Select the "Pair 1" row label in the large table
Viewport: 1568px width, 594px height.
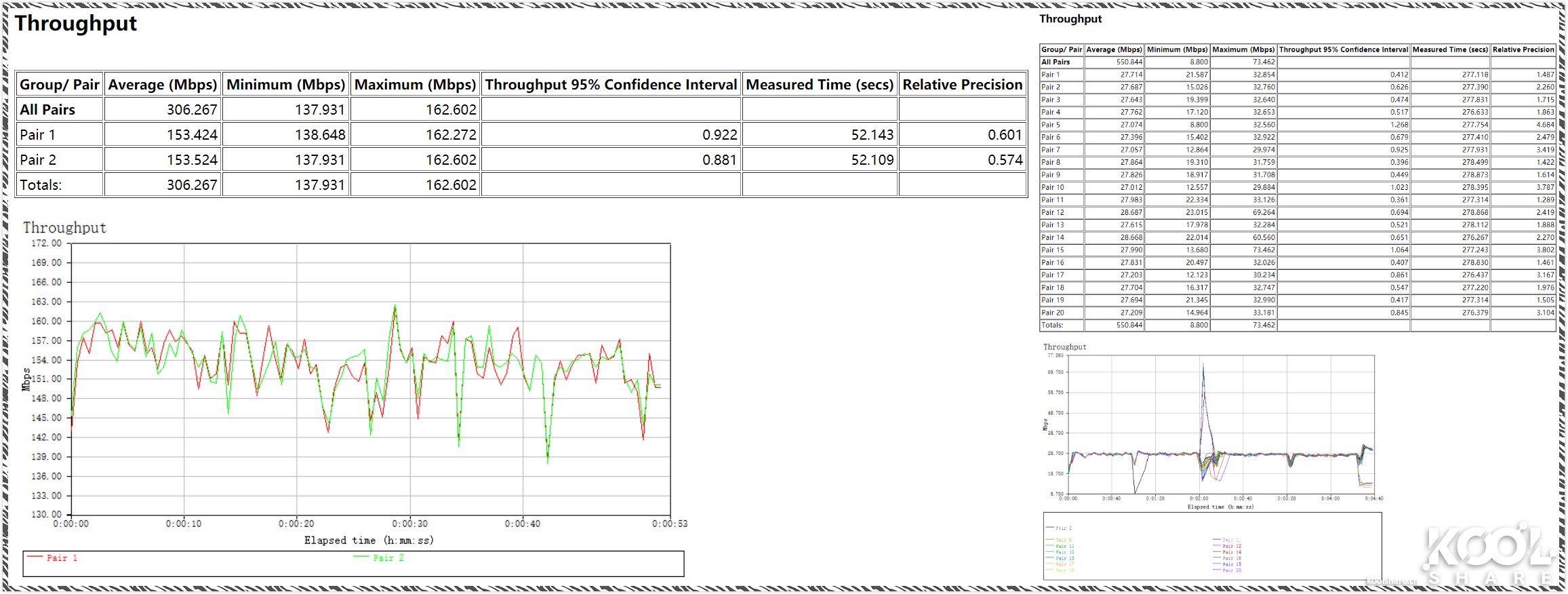(37, 135)
